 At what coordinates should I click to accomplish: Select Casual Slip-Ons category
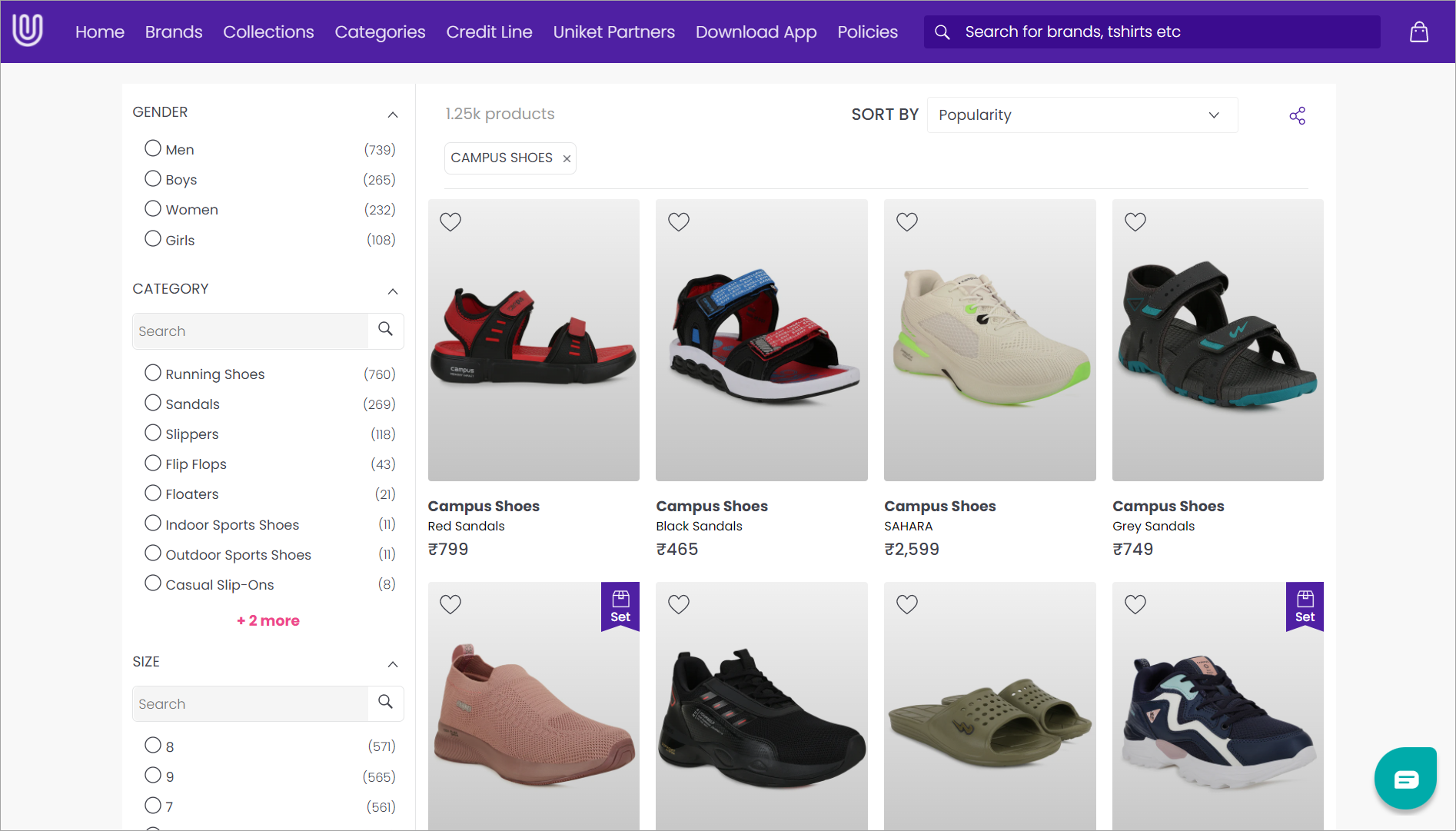click(x=153, y=583)
